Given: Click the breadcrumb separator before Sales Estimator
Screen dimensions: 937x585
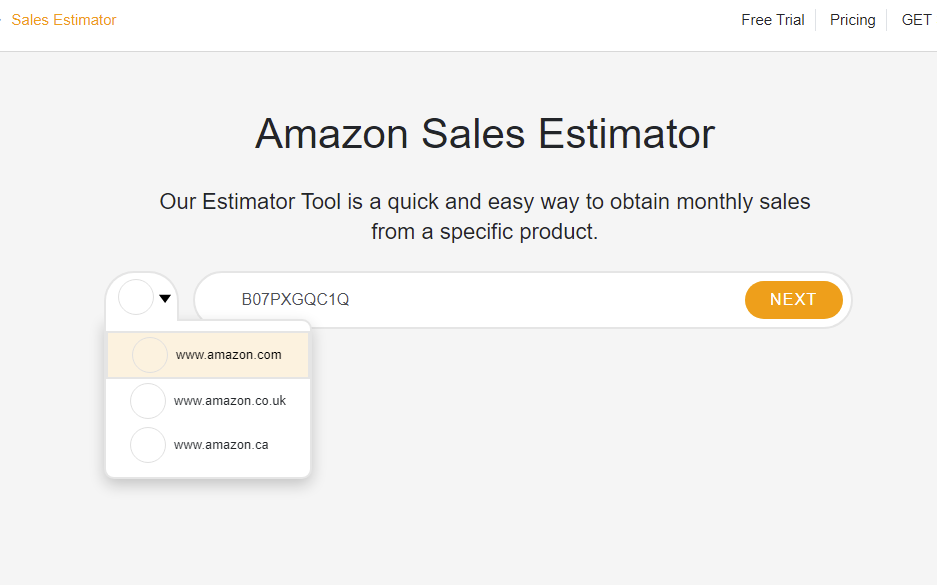Looking at the screenshot, I should (2, 20).
